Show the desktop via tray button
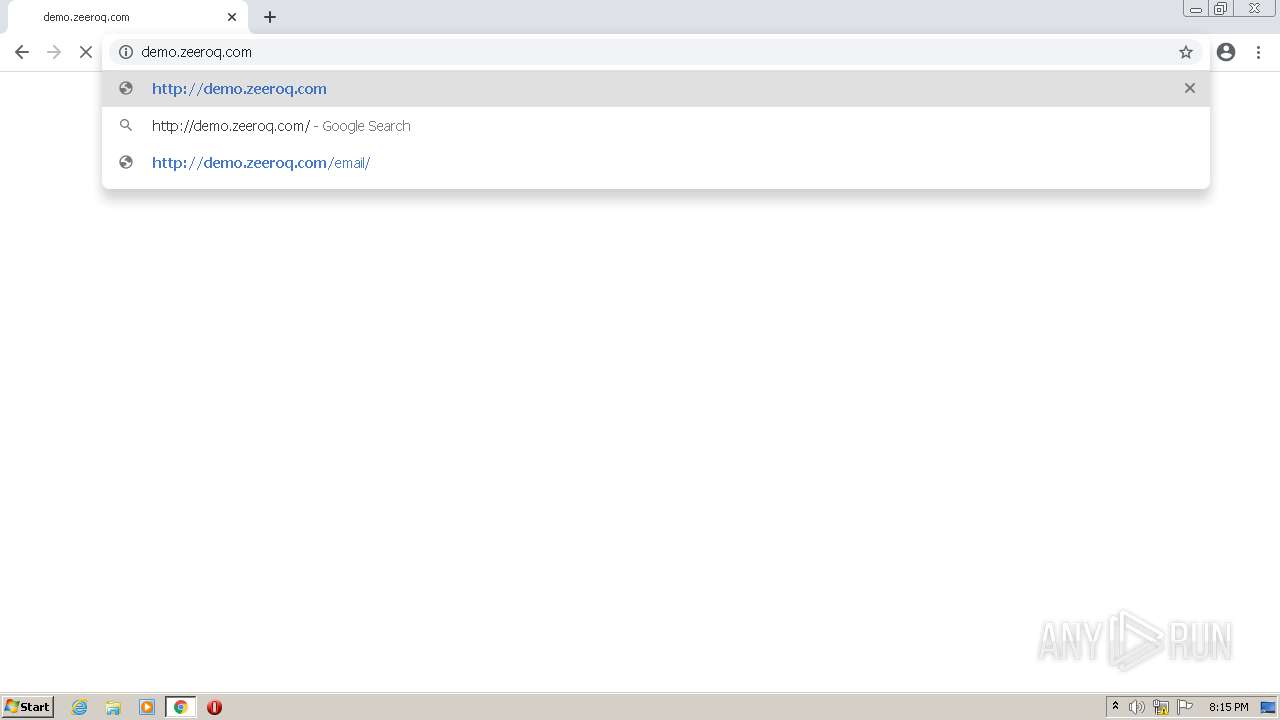 click(x=1268, y=707)
